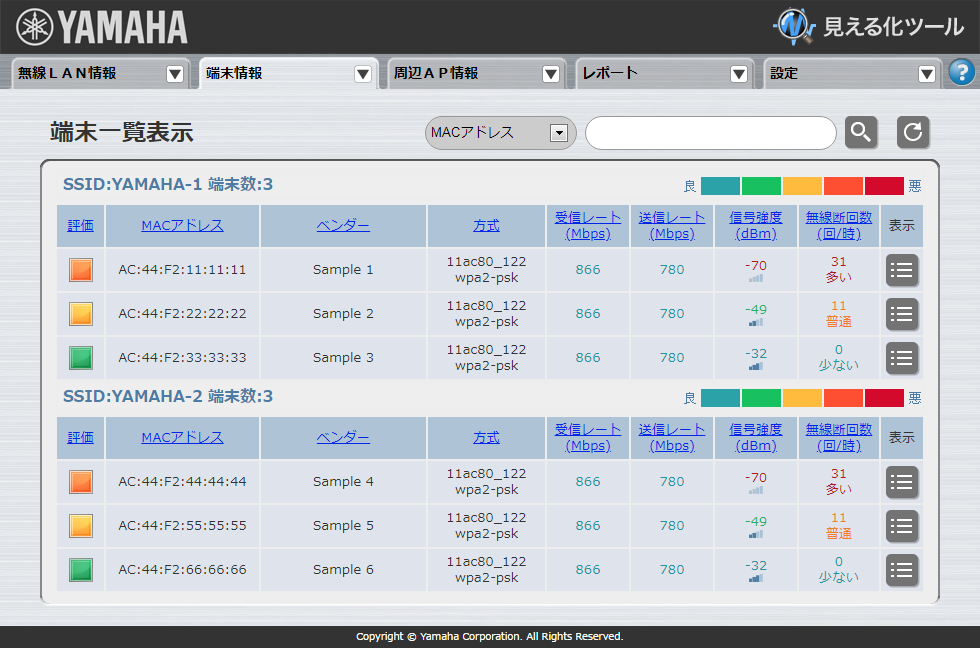The image size is (980, 648).
Task: Open details list icon for Sample 4
Action: click(x=902, y=482)
